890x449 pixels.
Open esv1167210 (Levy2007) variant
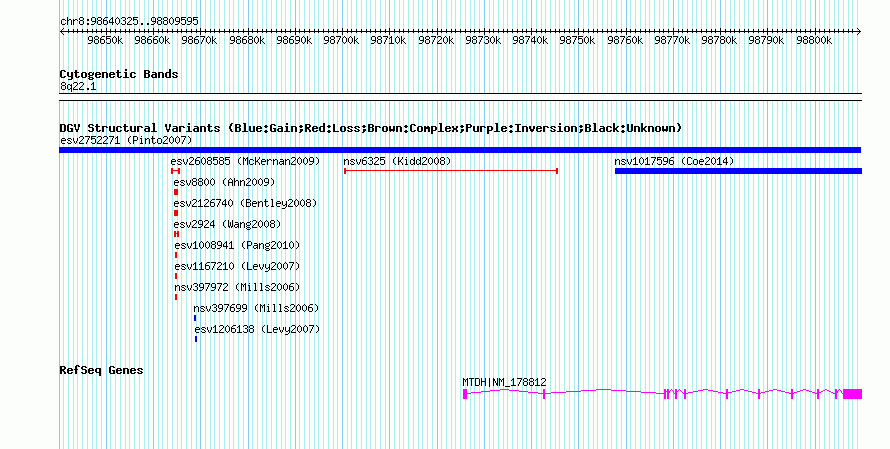tap(237, 266)
